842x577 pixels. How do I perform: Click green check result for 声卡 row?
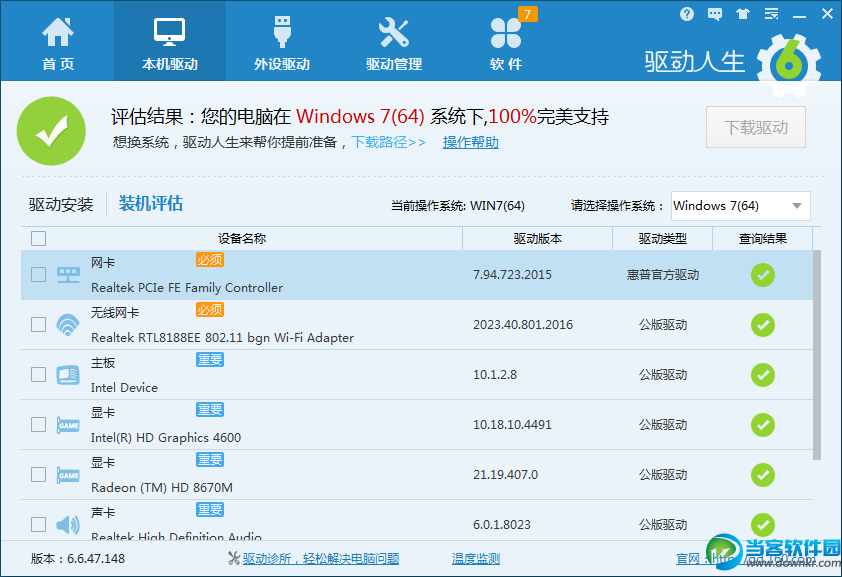pos(763,524)
